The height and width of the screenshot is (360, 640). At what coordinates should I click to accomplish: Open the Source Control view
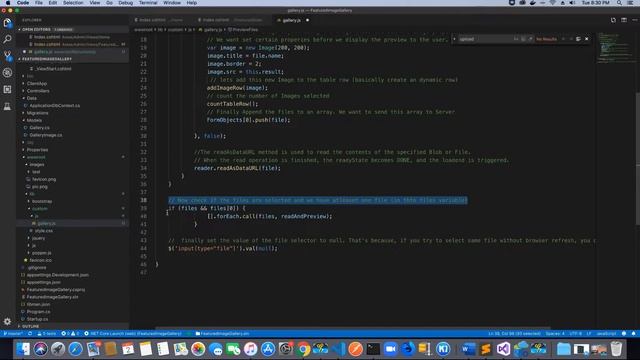[7, 56]
